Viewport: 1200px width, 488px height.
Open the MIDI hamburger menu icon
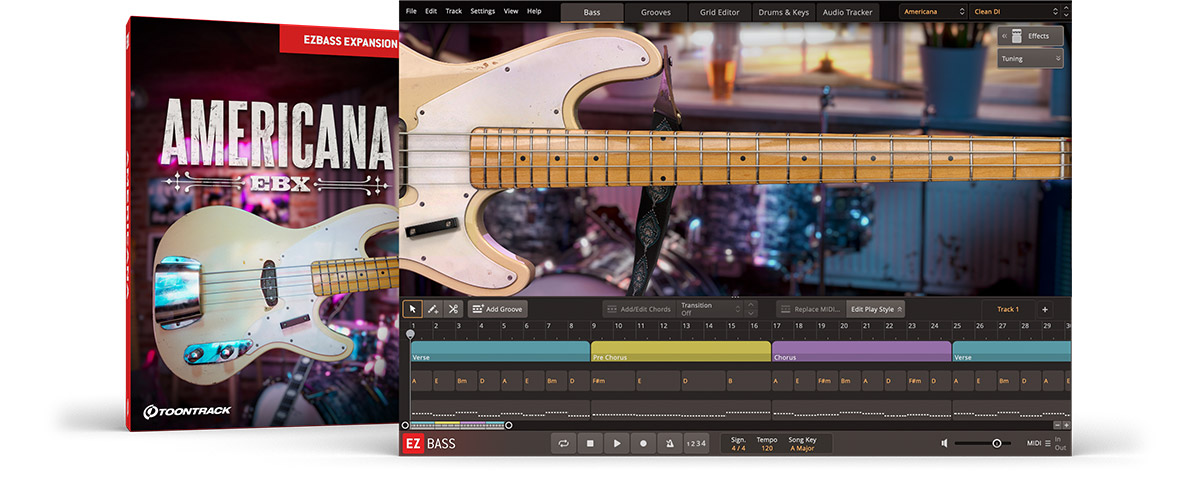(1047, 443)
